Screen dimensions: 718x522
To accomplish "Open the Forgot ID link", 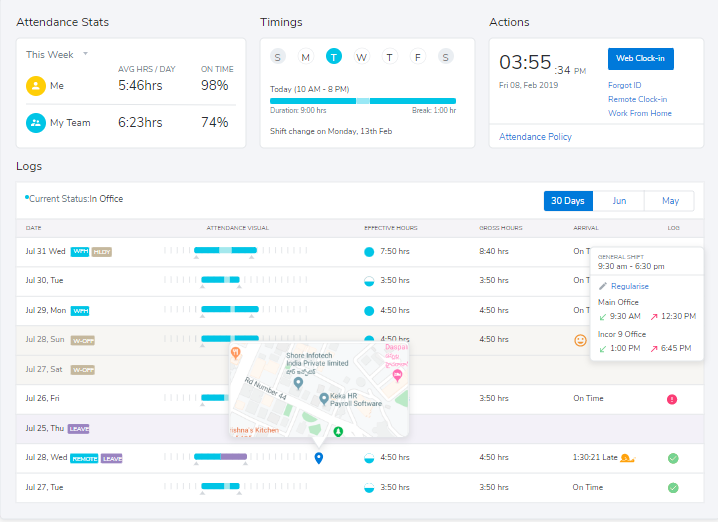I will click(x=625, y=85).
